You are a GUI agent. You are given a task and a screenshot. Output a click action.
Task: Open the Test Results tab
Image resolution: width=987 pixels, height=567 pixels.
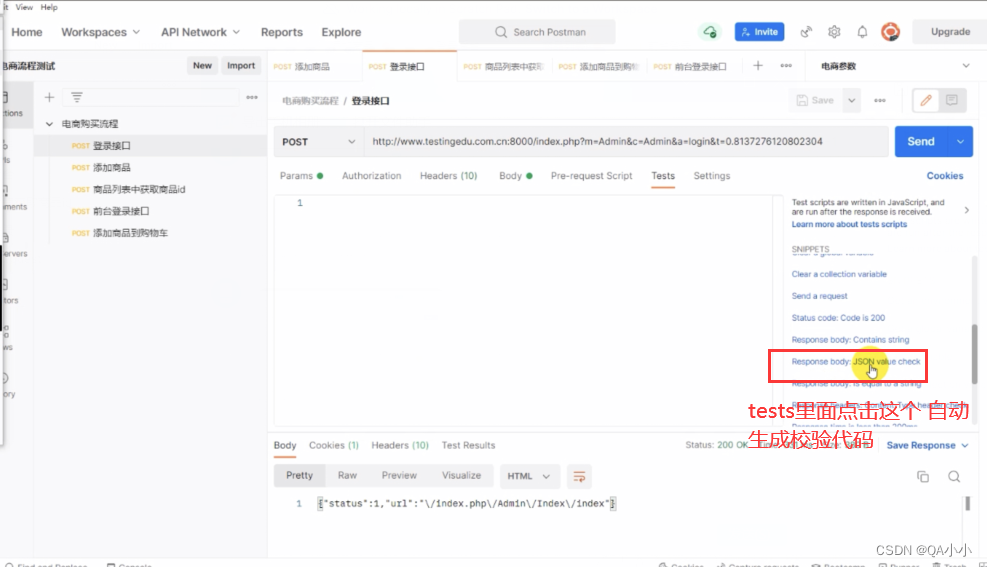468,446
